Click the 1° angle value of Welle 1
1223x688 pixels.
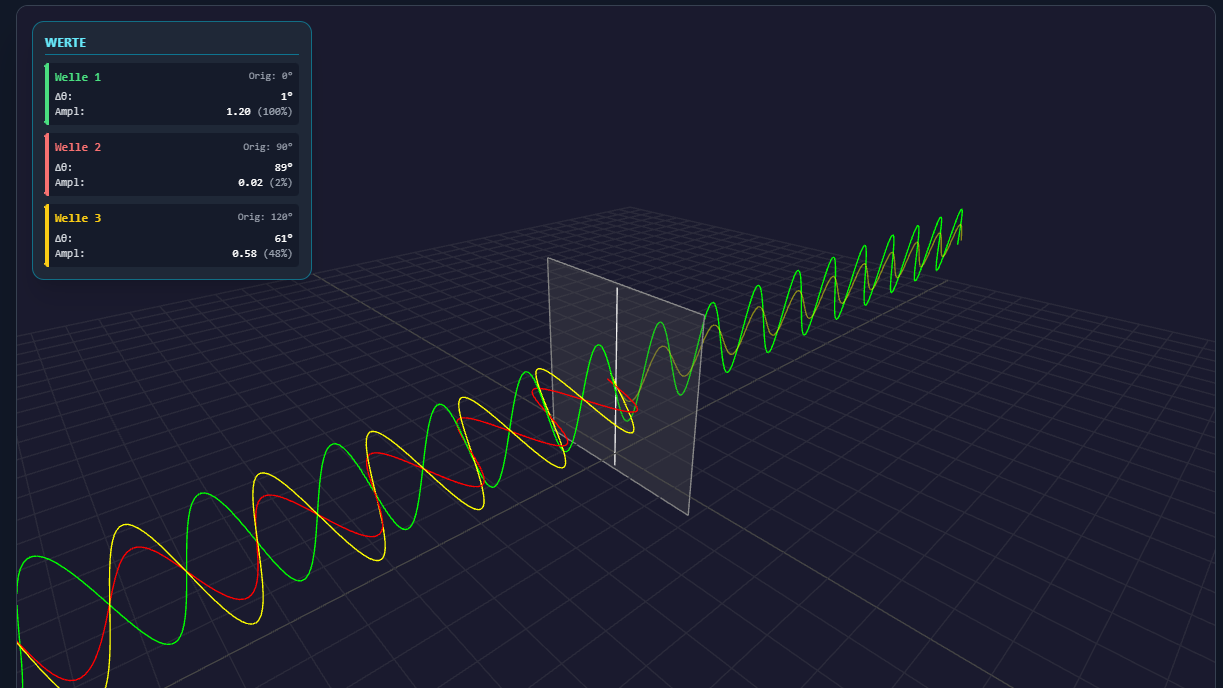(286, 97)
